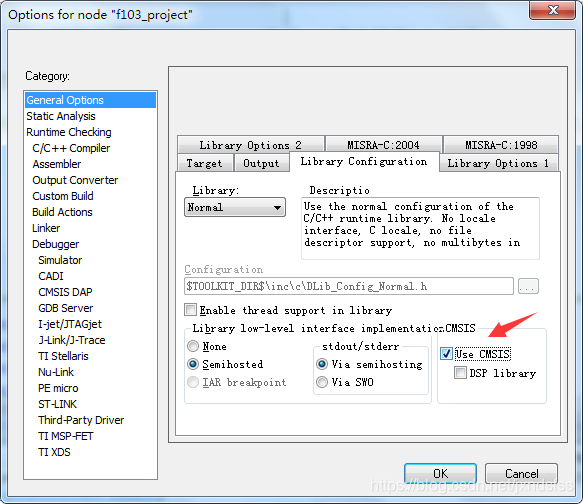Switch to the Output tab
The height and width of the screenshot is (504, 583).
coord(261,163)
